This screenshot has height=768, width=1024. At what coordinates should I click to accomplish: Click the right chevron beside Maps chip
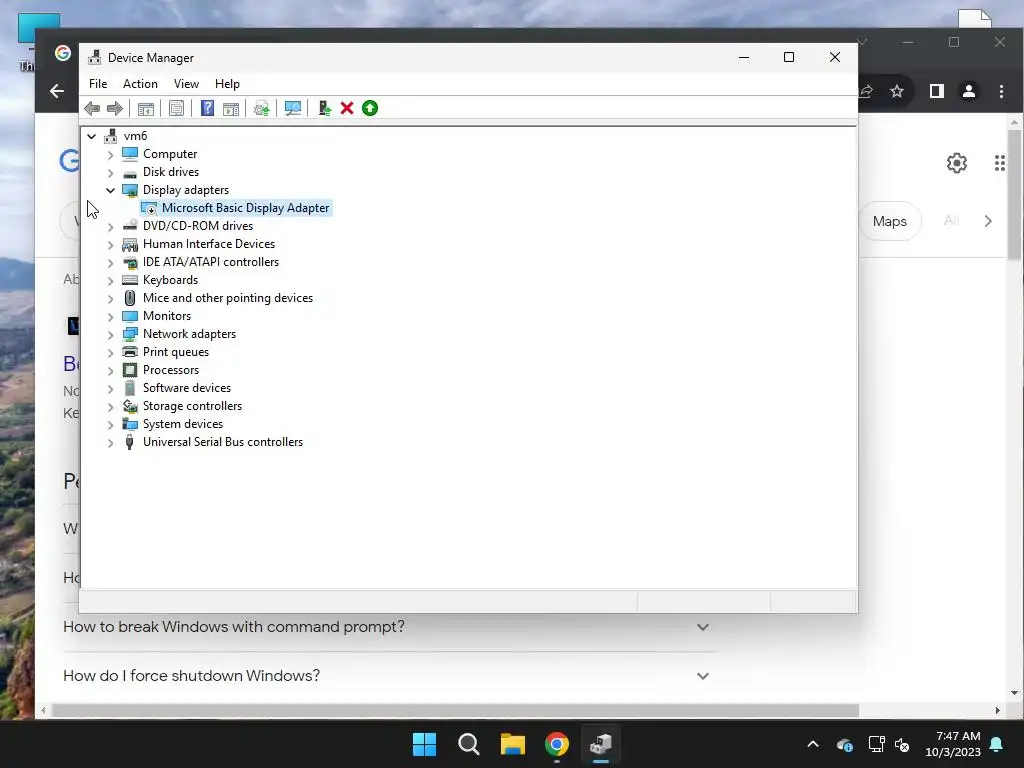pos(988,221)
